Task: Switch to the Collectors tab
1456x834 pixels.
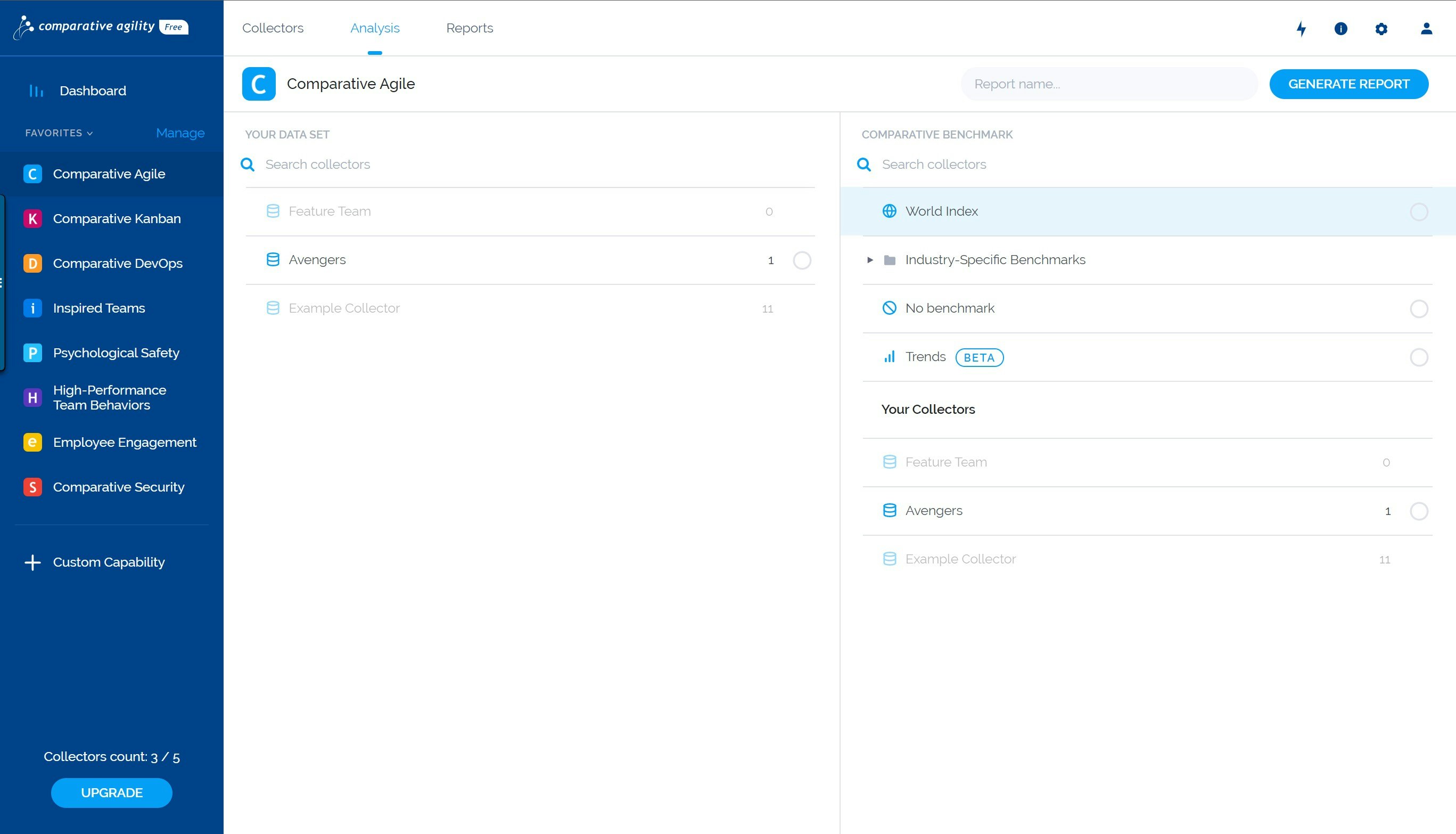Action: coord(273,28)
